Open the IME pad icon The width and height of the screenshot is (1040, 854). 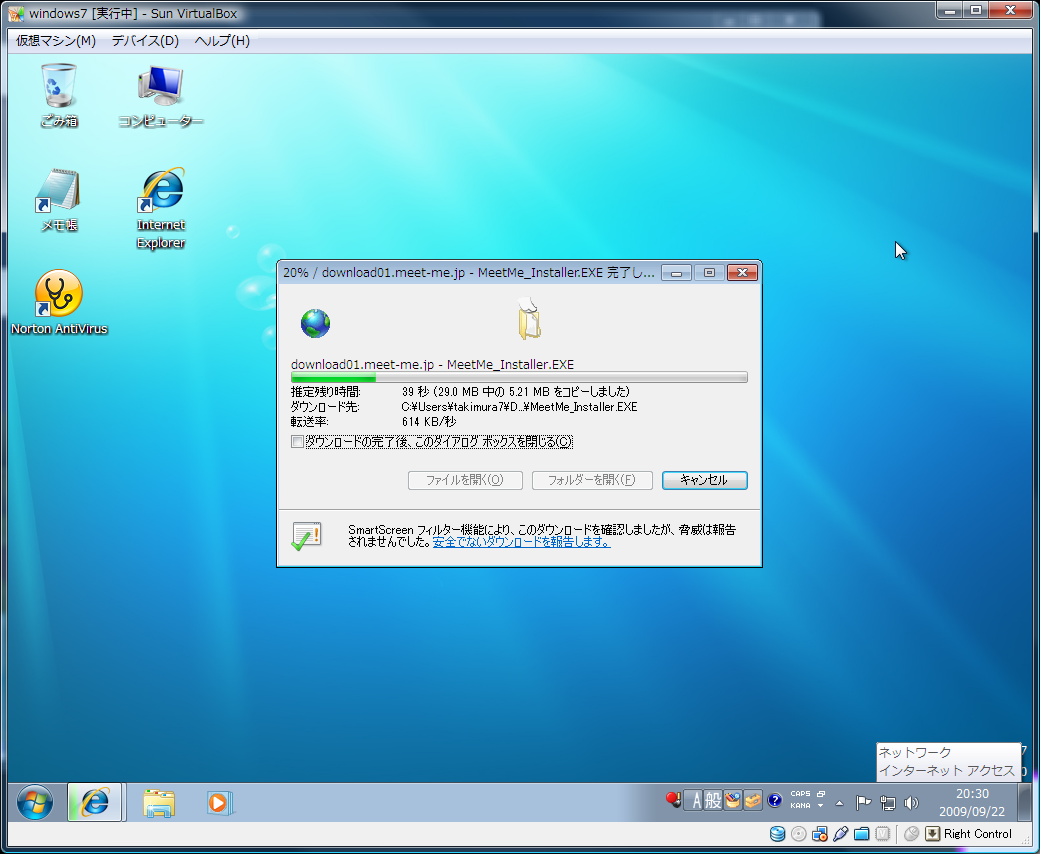(733, 801)
